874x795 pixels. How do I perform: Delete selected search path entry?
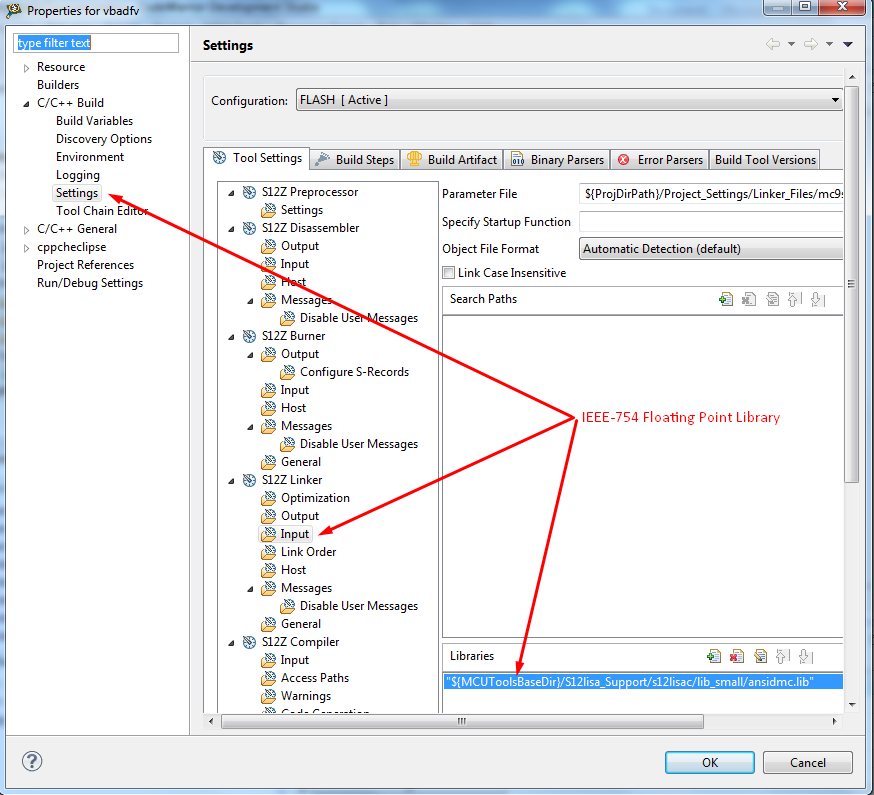click(749, 299)
